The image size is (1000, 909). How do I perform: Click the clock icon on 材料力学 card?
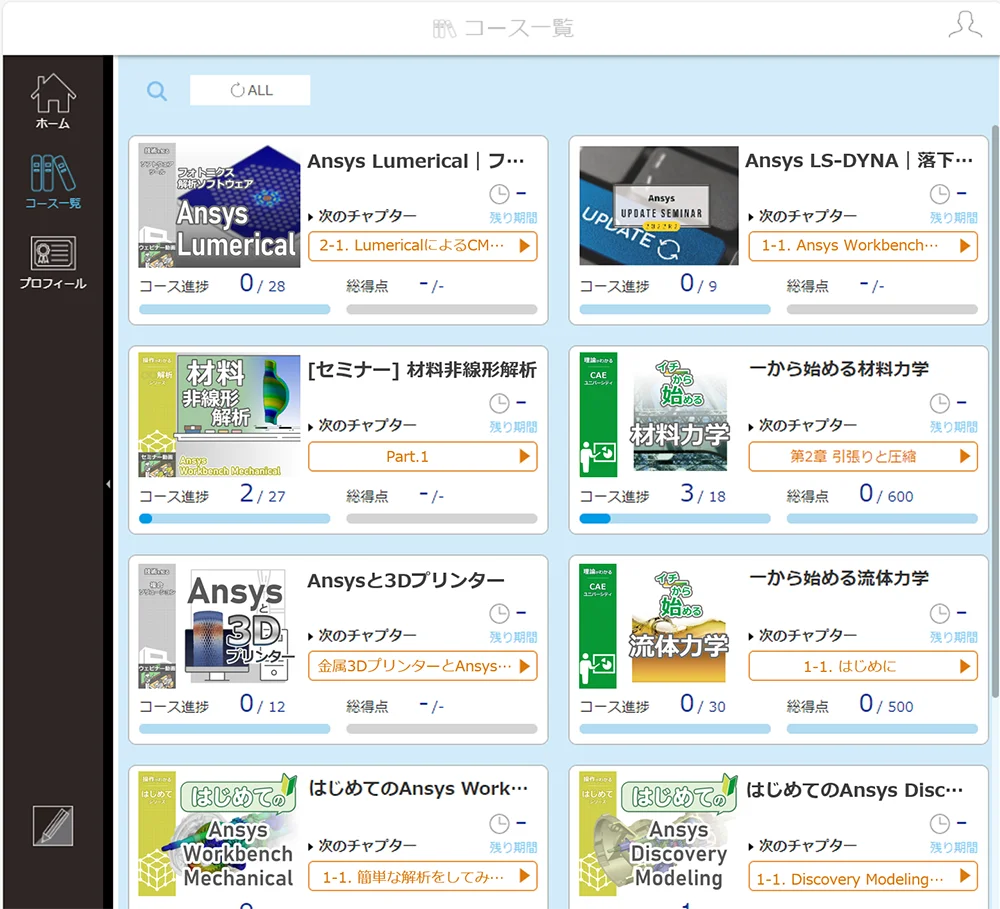939,403
